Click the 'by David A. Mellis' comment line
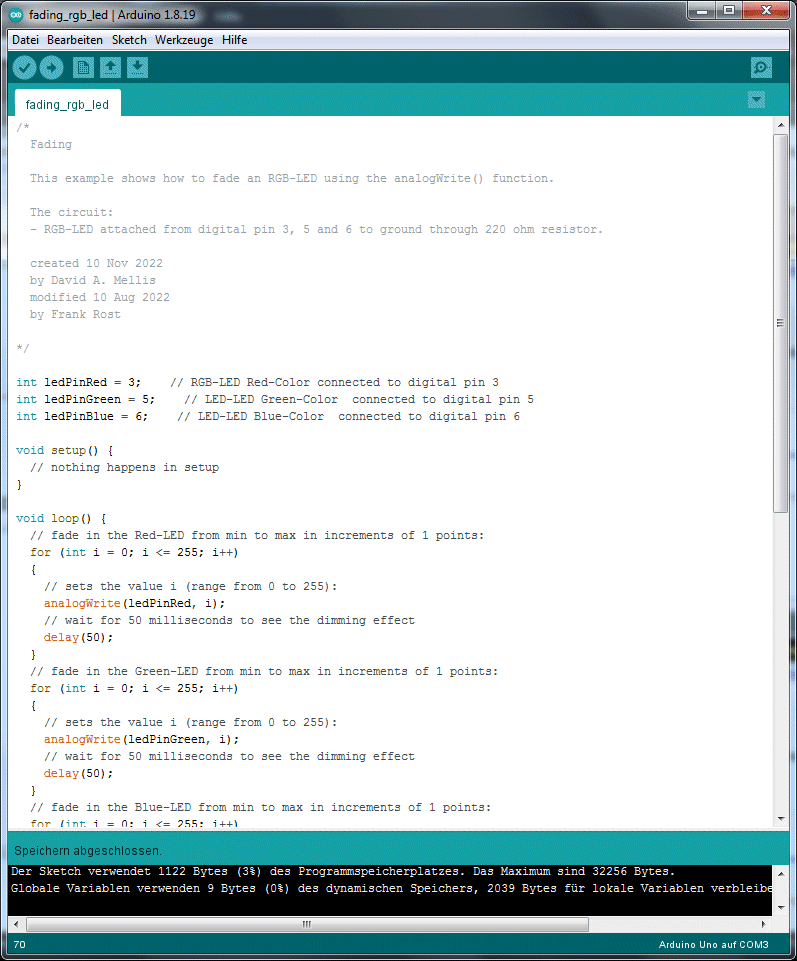This screenshot has width=797, height=961. [x=93, y=280]
